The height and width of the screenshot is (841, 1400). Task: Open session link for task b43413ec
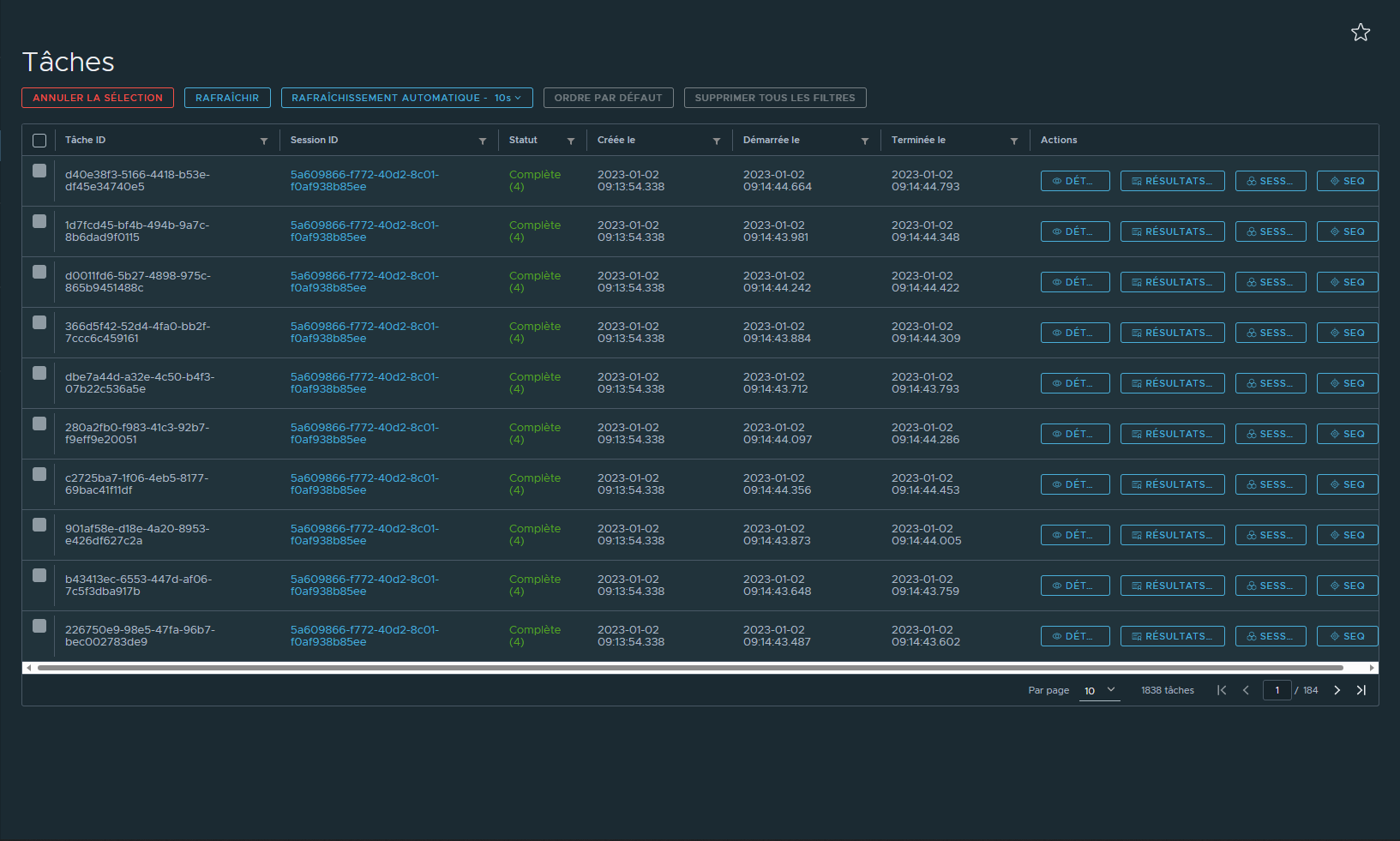click(x=364, y=586)
